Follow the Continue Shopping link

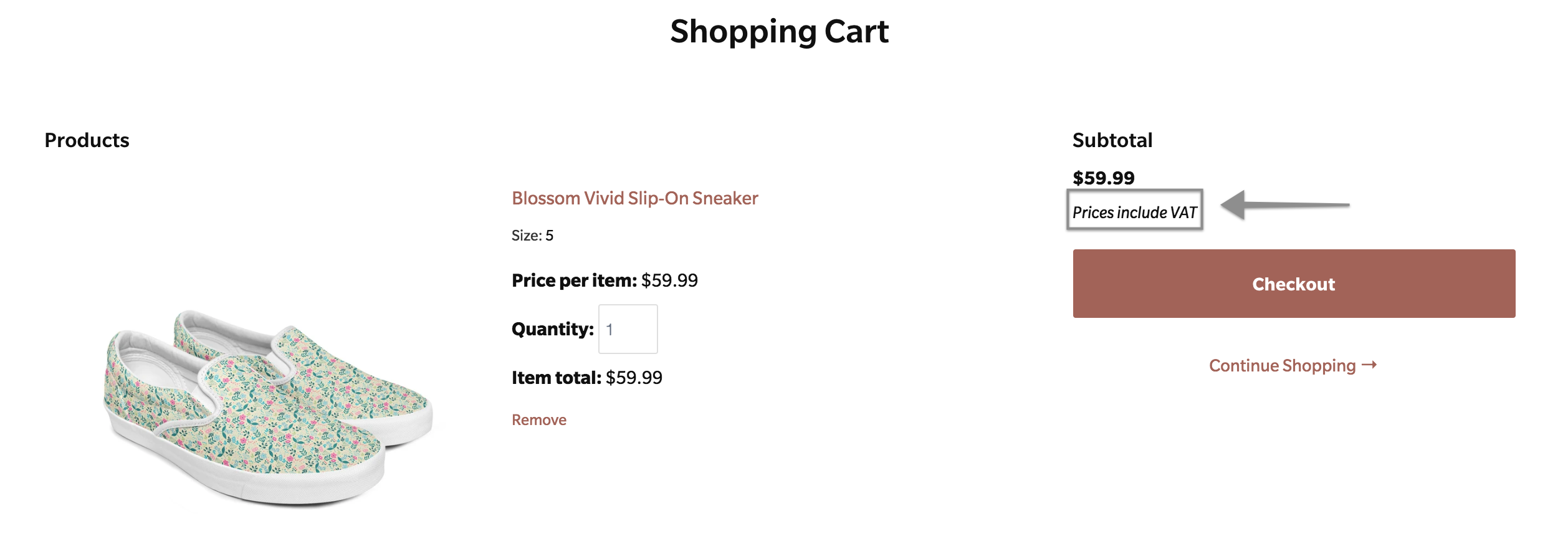coord(1282,365)
